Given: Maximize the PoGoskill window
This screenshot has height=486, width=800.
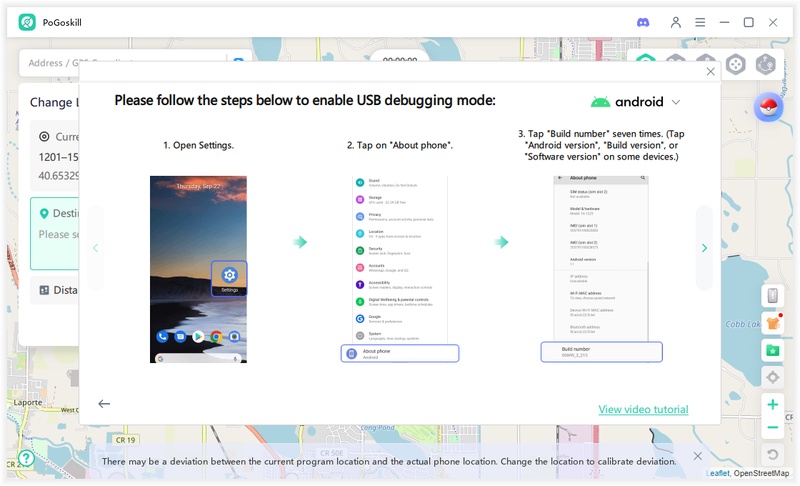Looking at the screenshot, I should 748,22.
